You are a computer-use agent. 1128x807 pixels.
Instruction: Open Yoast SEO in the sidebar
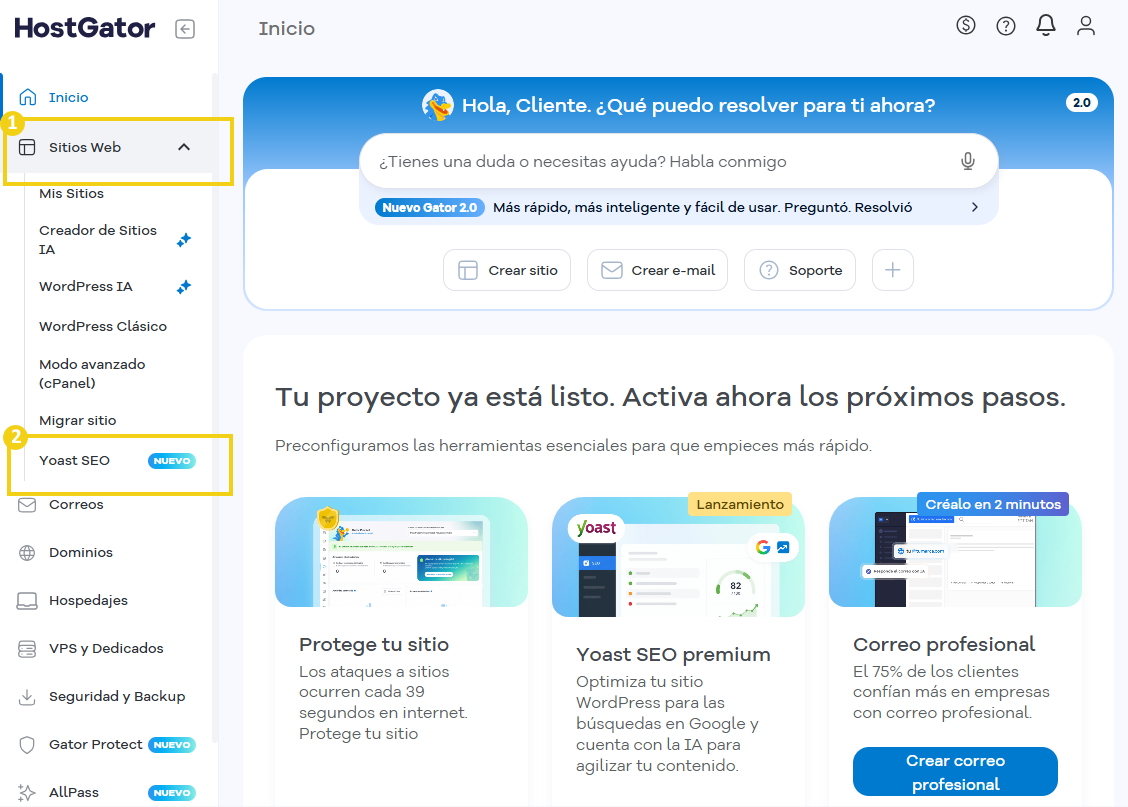pos(74,460)
